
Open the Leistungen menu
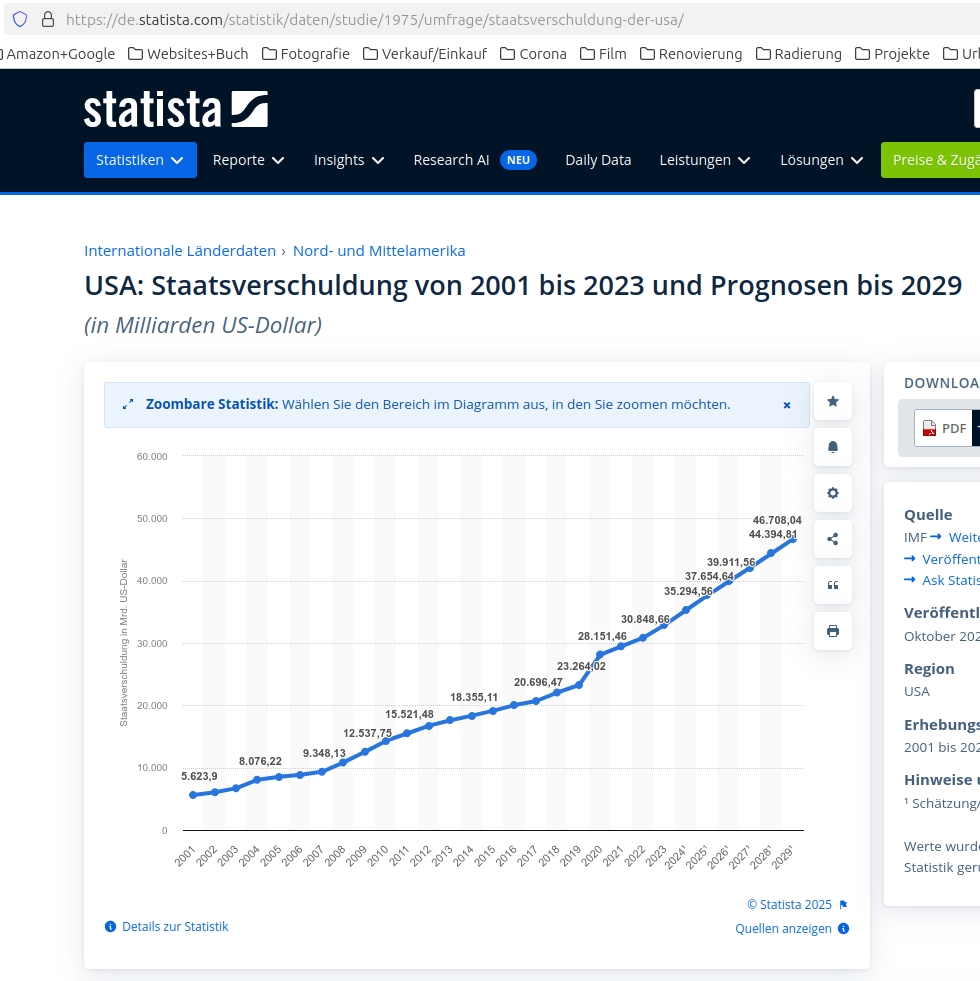coord(704,160)
